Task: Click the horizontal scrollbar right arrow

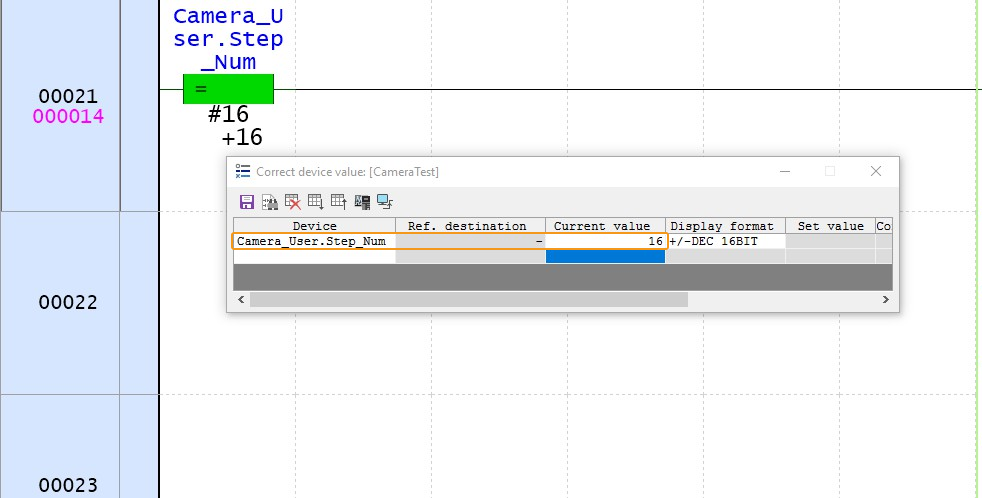Action: tap(885, 299)
